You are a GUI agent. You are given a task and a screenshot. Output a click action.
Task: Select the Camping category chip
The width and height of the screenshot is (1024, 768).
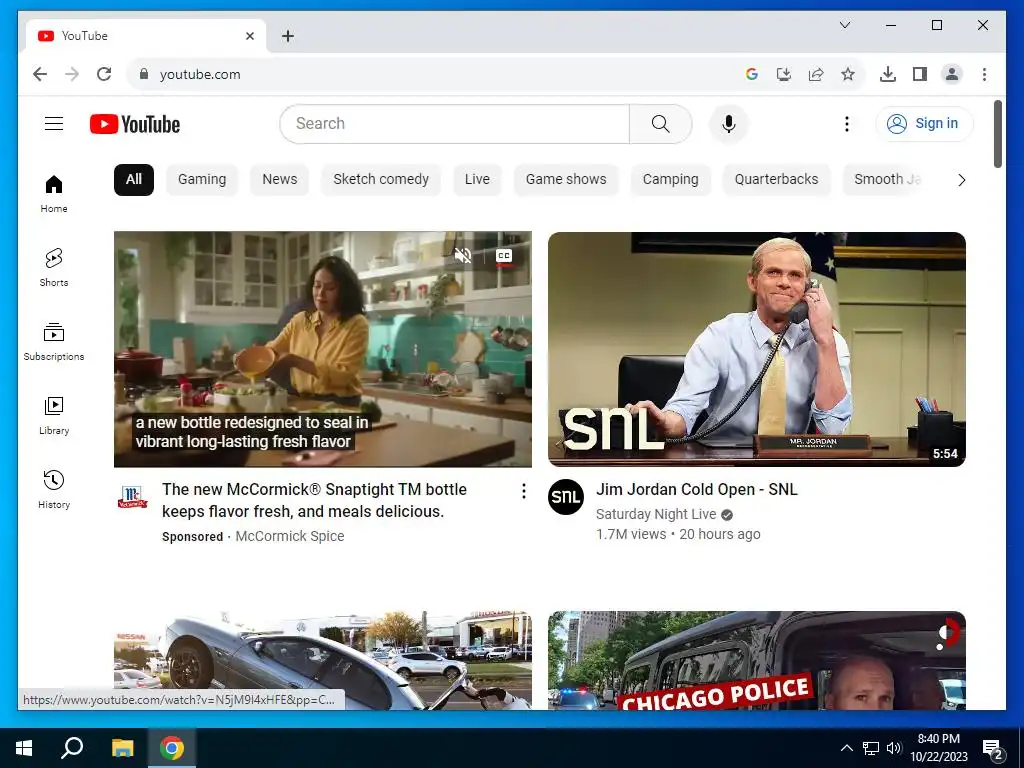[670, 180]
